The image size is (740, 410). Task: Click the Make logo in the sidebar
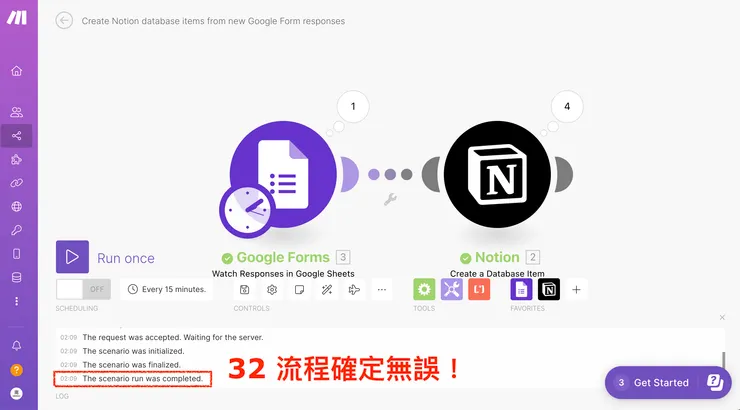click(x=17, y=17)
